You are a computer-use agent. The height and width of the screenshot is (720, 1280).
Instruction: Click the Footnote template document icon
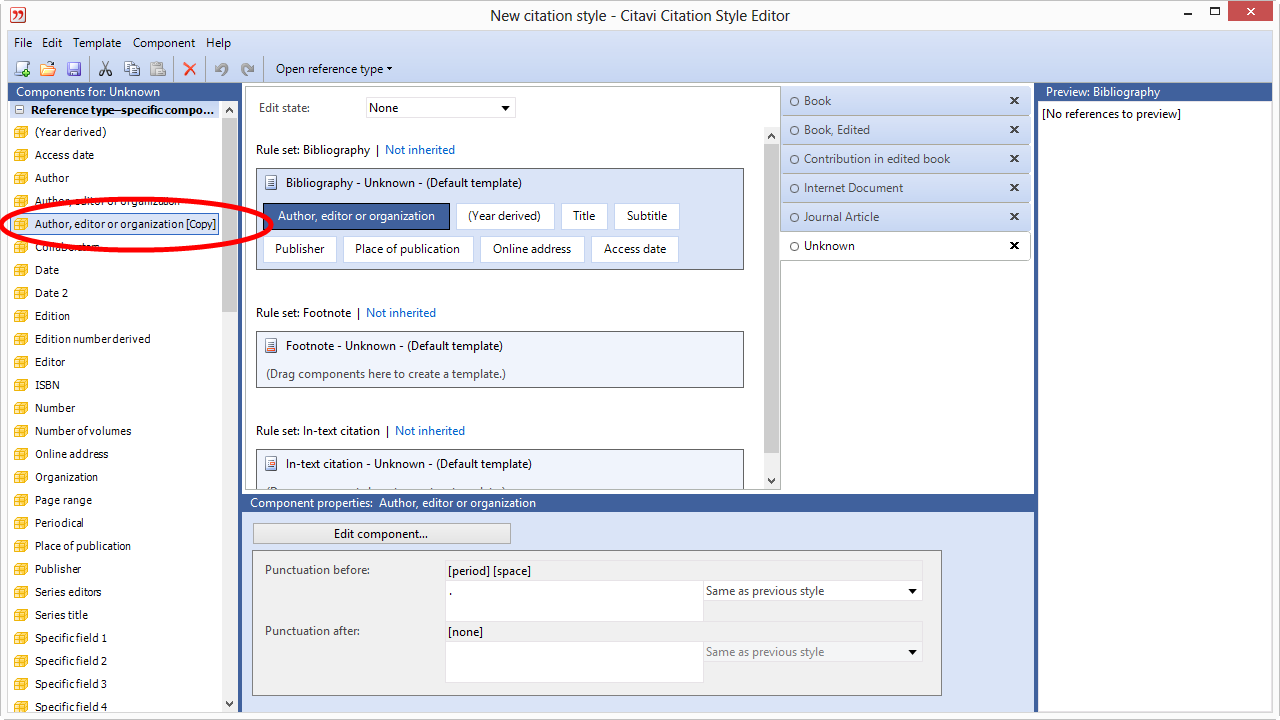tap(271, 346)
